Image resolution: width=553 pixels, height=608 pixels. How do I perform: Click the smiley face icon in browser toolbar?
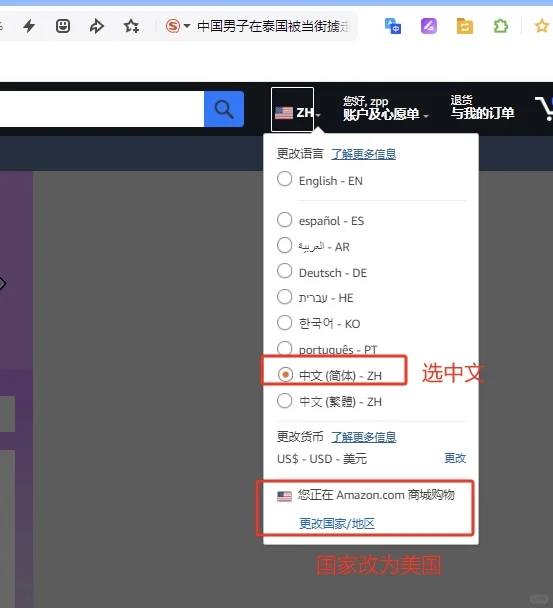63,26
